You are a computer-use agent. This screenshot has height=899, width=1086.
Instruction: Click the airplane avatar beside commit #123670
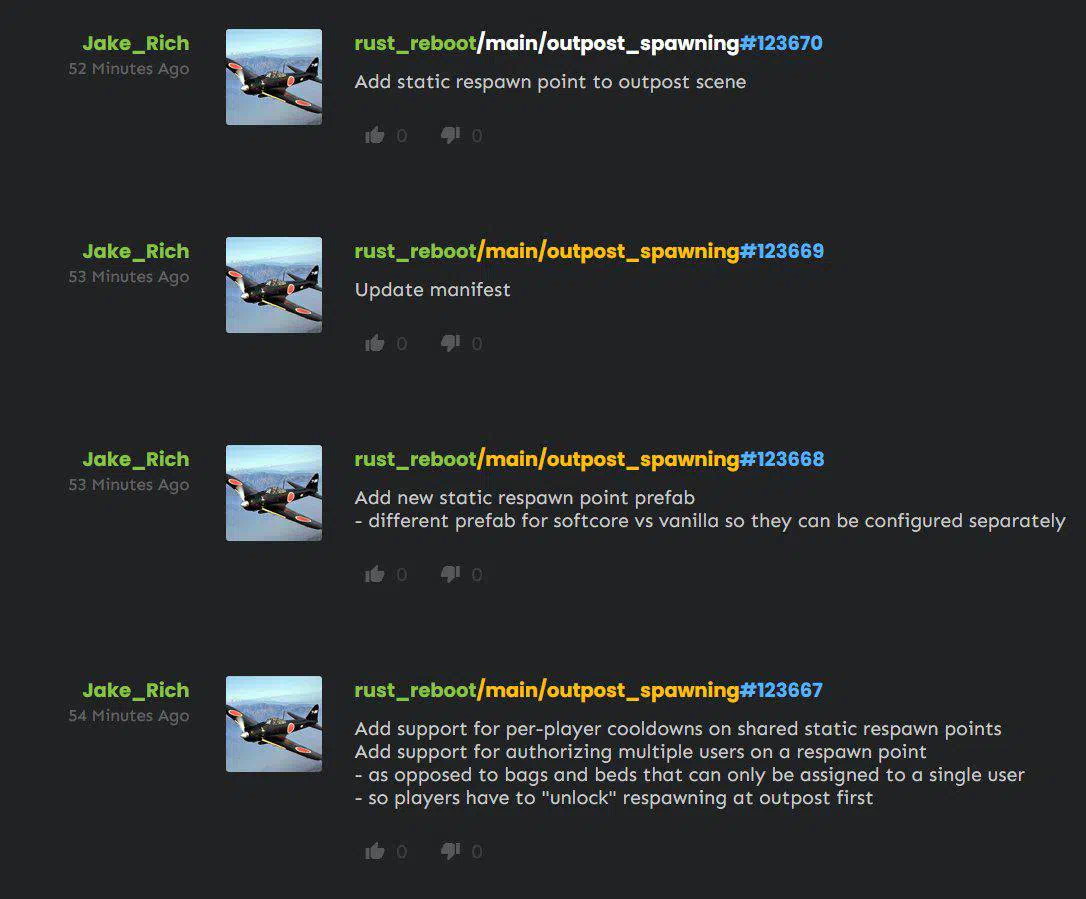[274, 77]
